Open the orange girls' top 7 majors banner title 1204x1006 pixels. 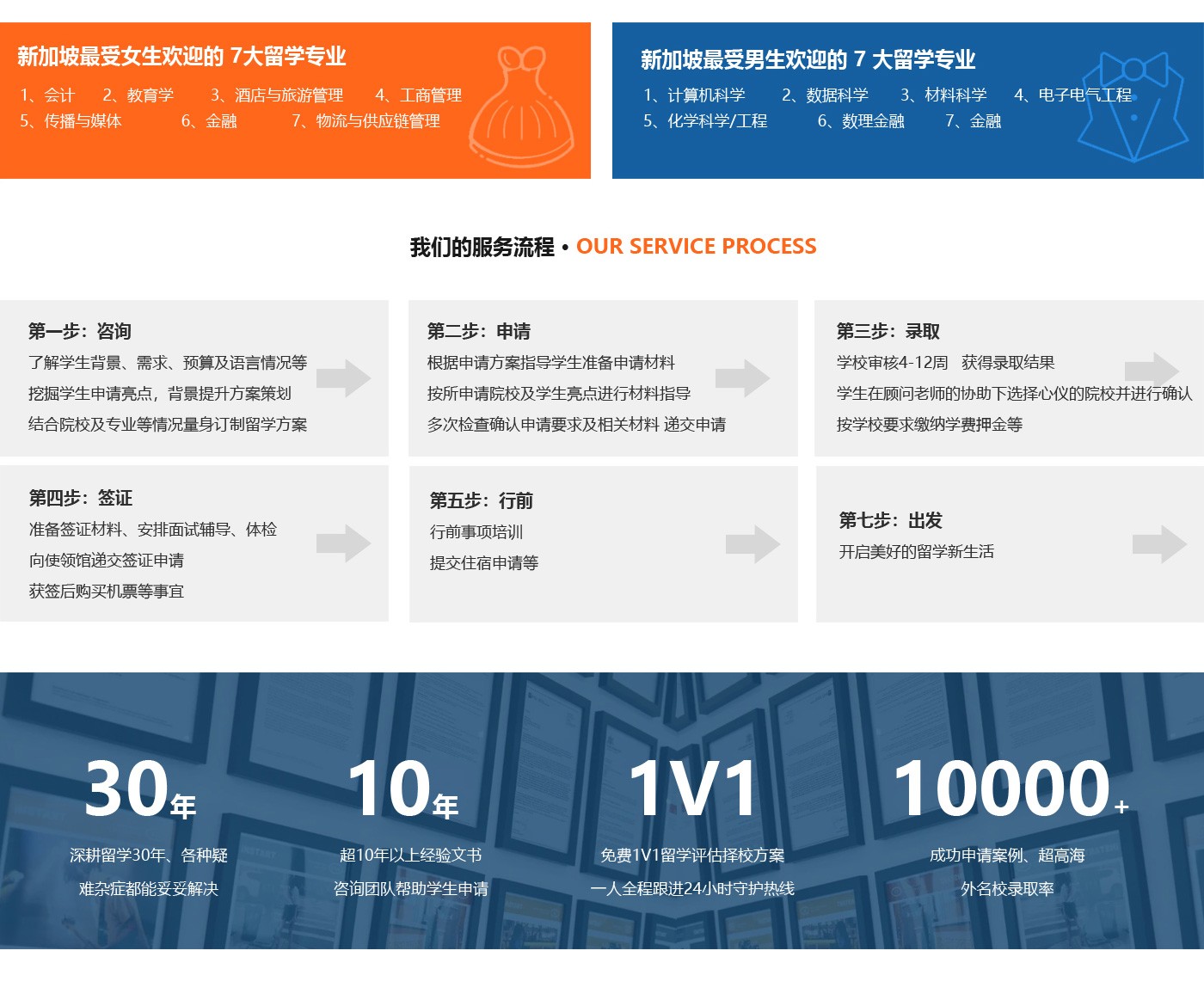coord(181,57)
